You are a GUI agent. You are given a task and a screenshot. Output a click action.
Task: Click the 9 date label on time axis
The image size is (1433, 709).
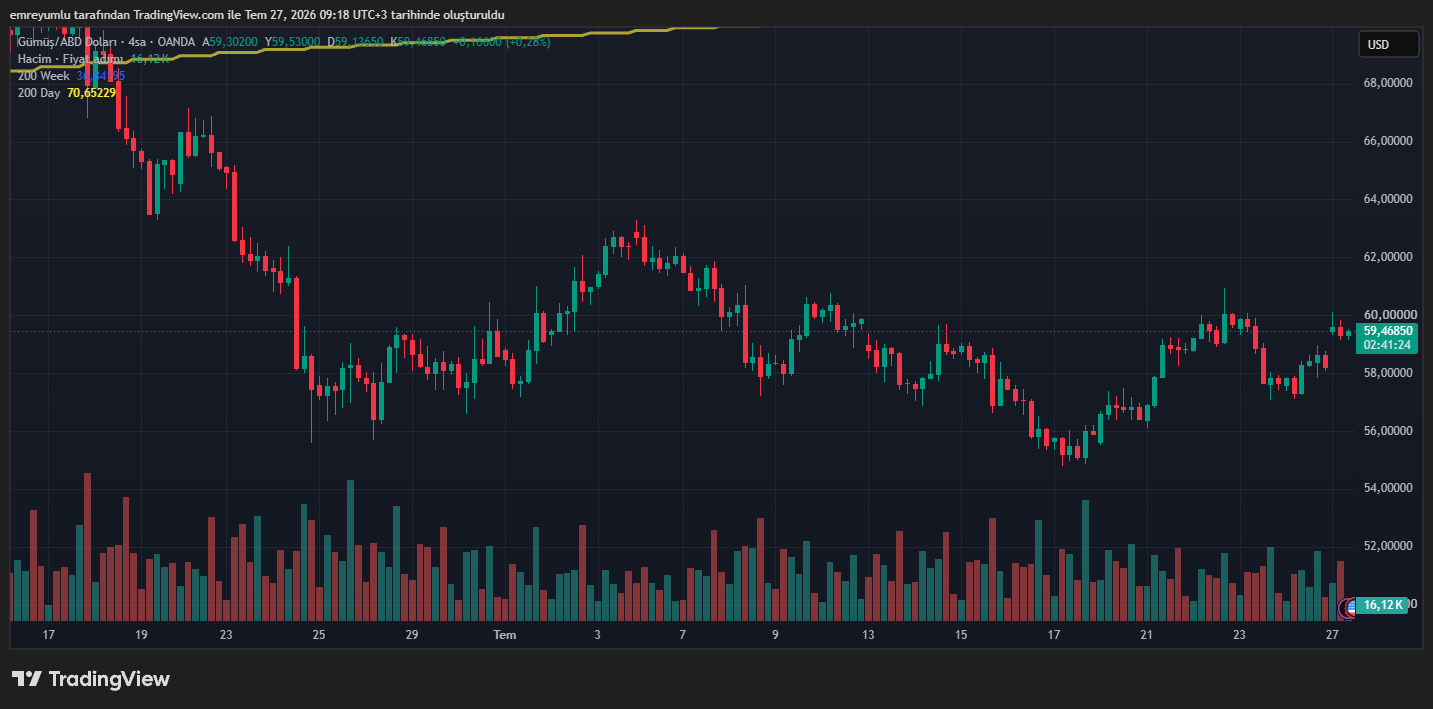(x=775, y=635)
